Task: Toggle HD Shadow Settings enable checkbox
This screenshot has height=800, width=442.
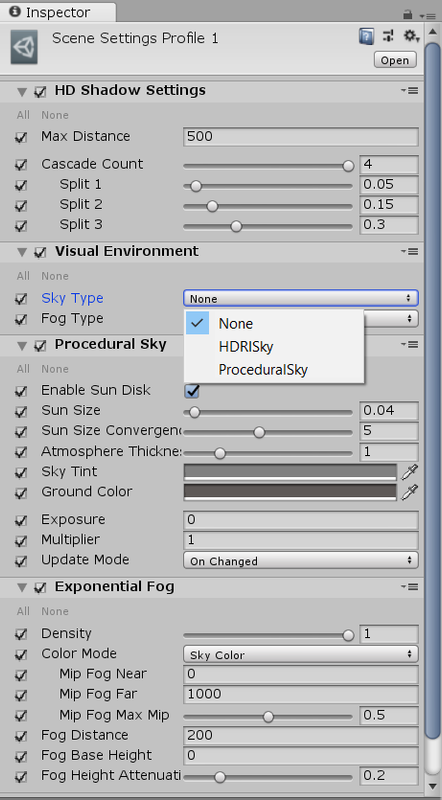Action: tap(40, 92)
